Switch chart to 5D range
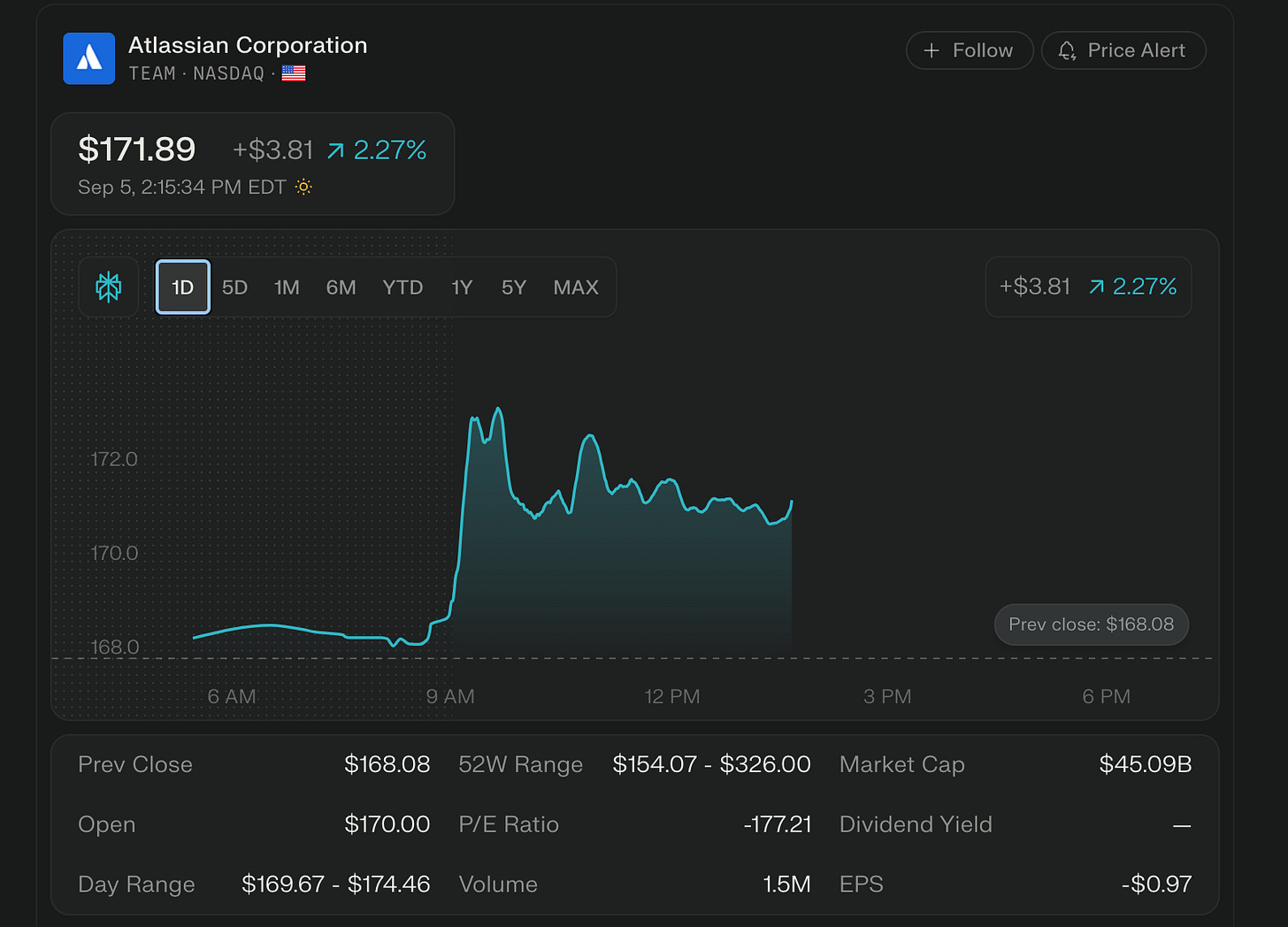 point(234,287)
